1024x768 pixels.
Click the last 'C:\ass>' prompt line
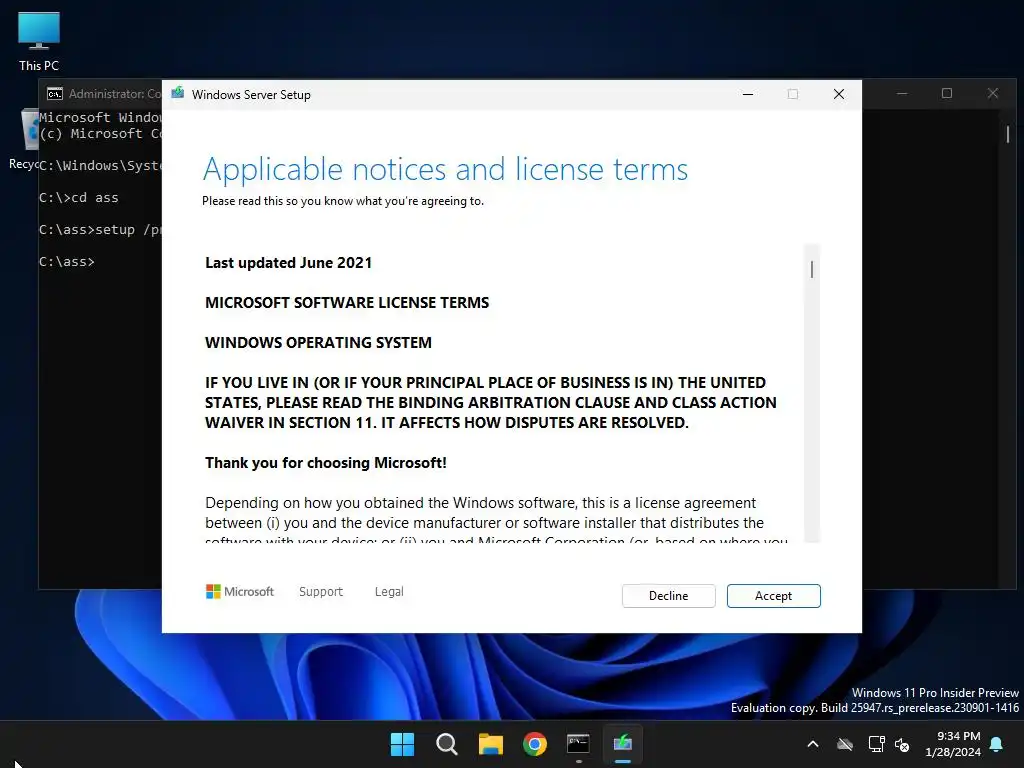67,261
